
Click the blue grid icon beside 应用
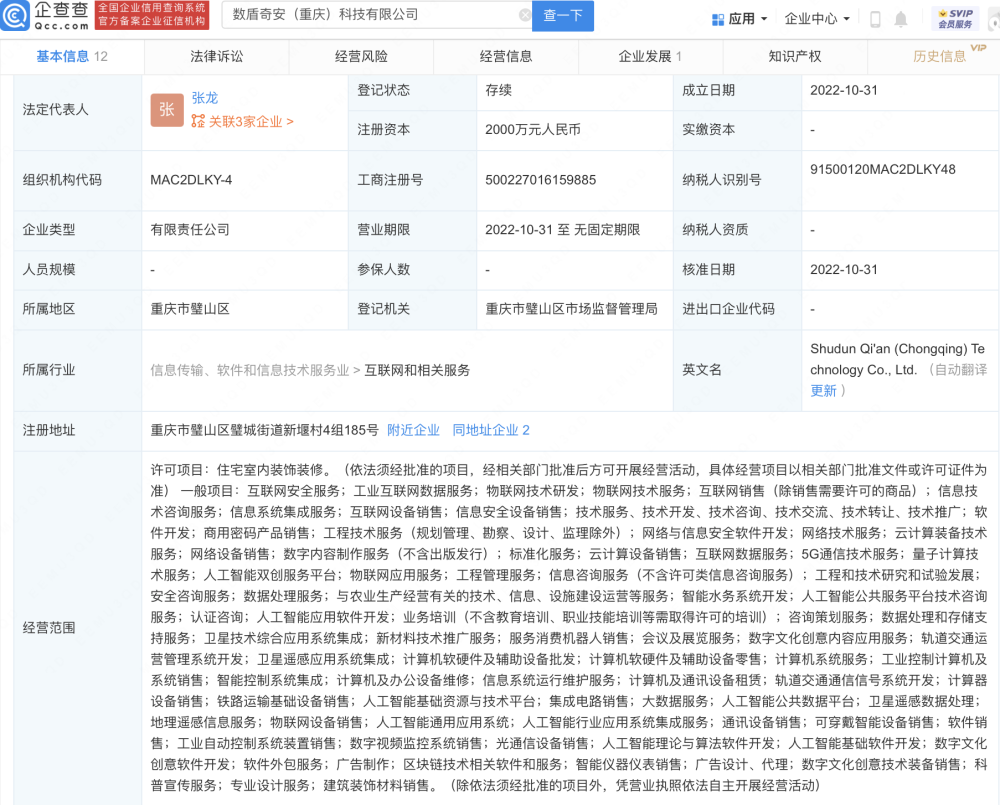pyautogui.click(x=716, y=19)
